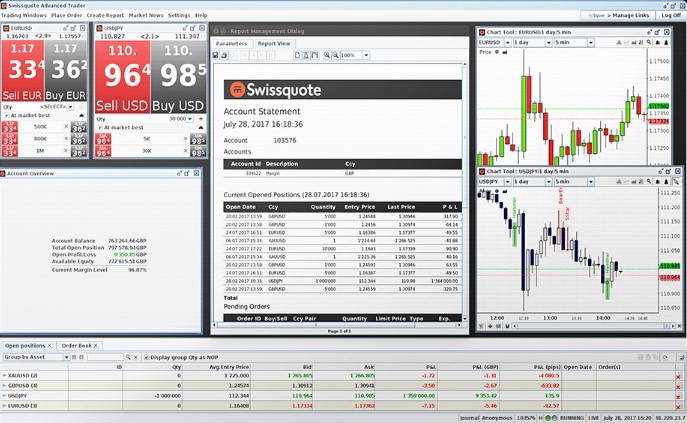Image resolution: width=687 pixels, height=423 pixels.
Task: Open EURUSD chart 5 min interval dropdown
Action: pyautogui.click(x=591, y=43)
